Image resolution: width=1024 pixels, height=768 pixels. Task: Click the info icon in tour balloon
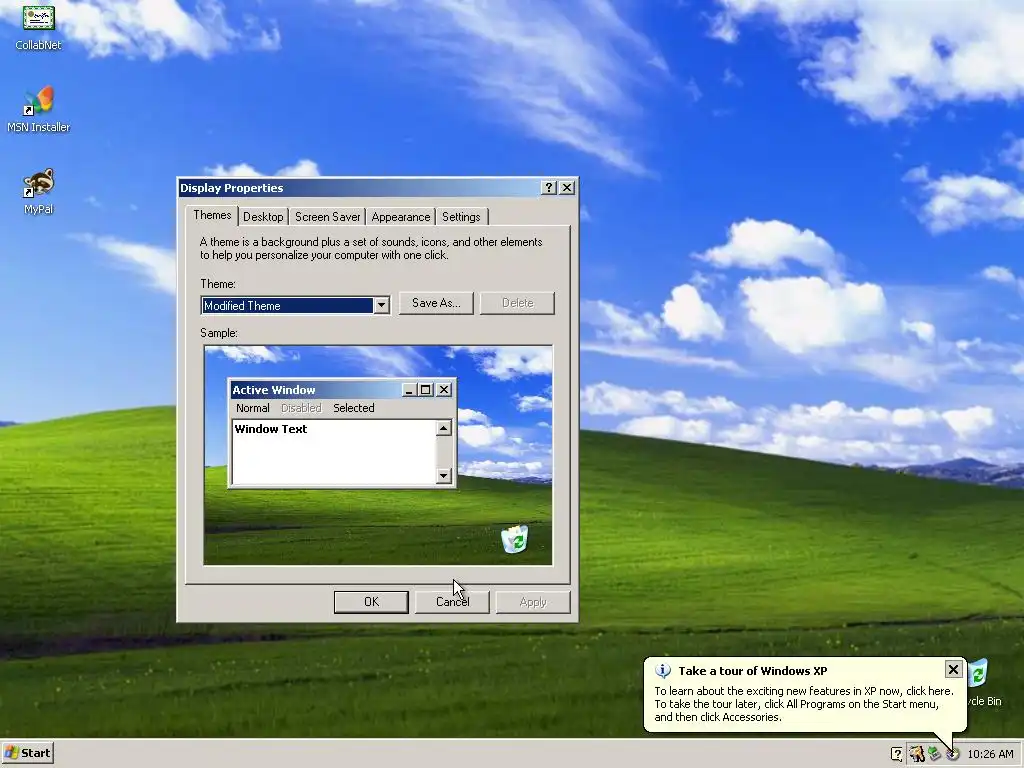[x=663, y=671]
